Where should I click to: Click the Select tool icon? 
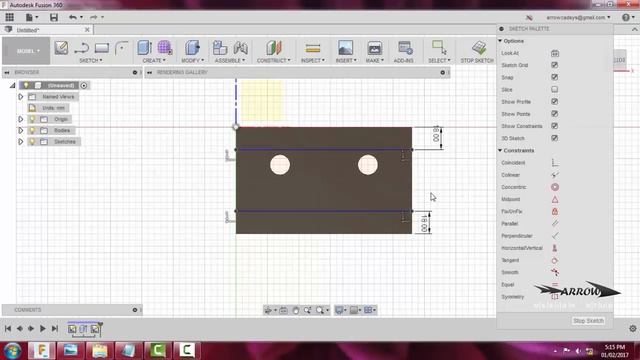coord(439,48)
